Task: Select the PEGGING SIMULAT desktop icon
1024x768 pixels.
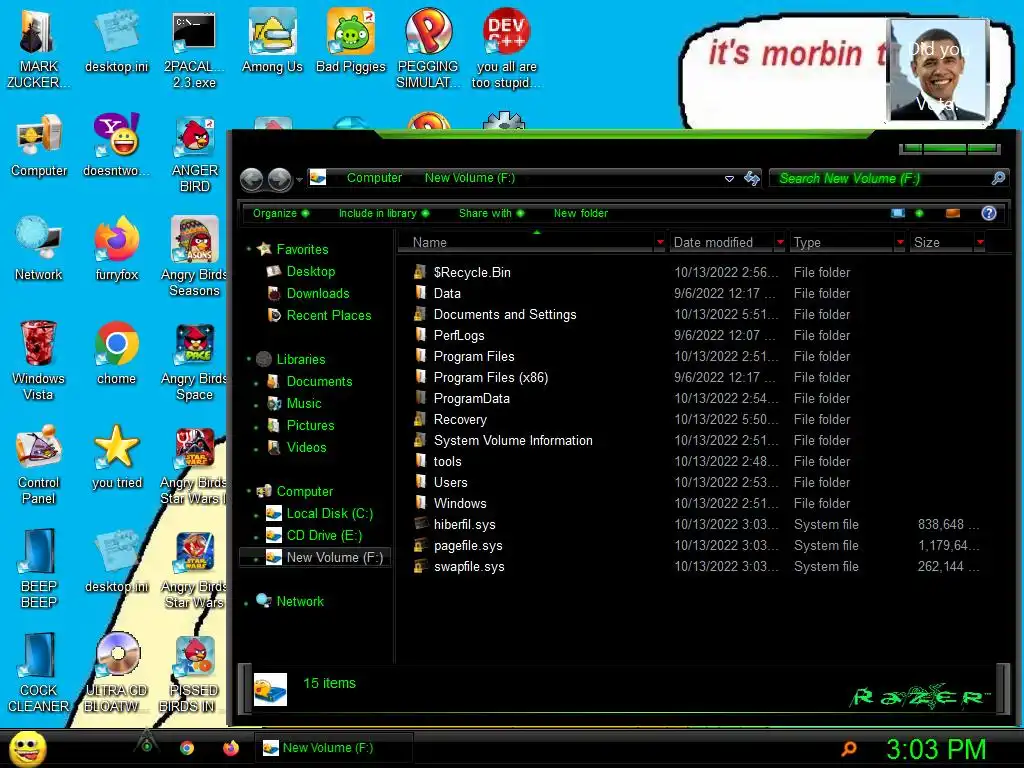Action: [x=428, y=47]
